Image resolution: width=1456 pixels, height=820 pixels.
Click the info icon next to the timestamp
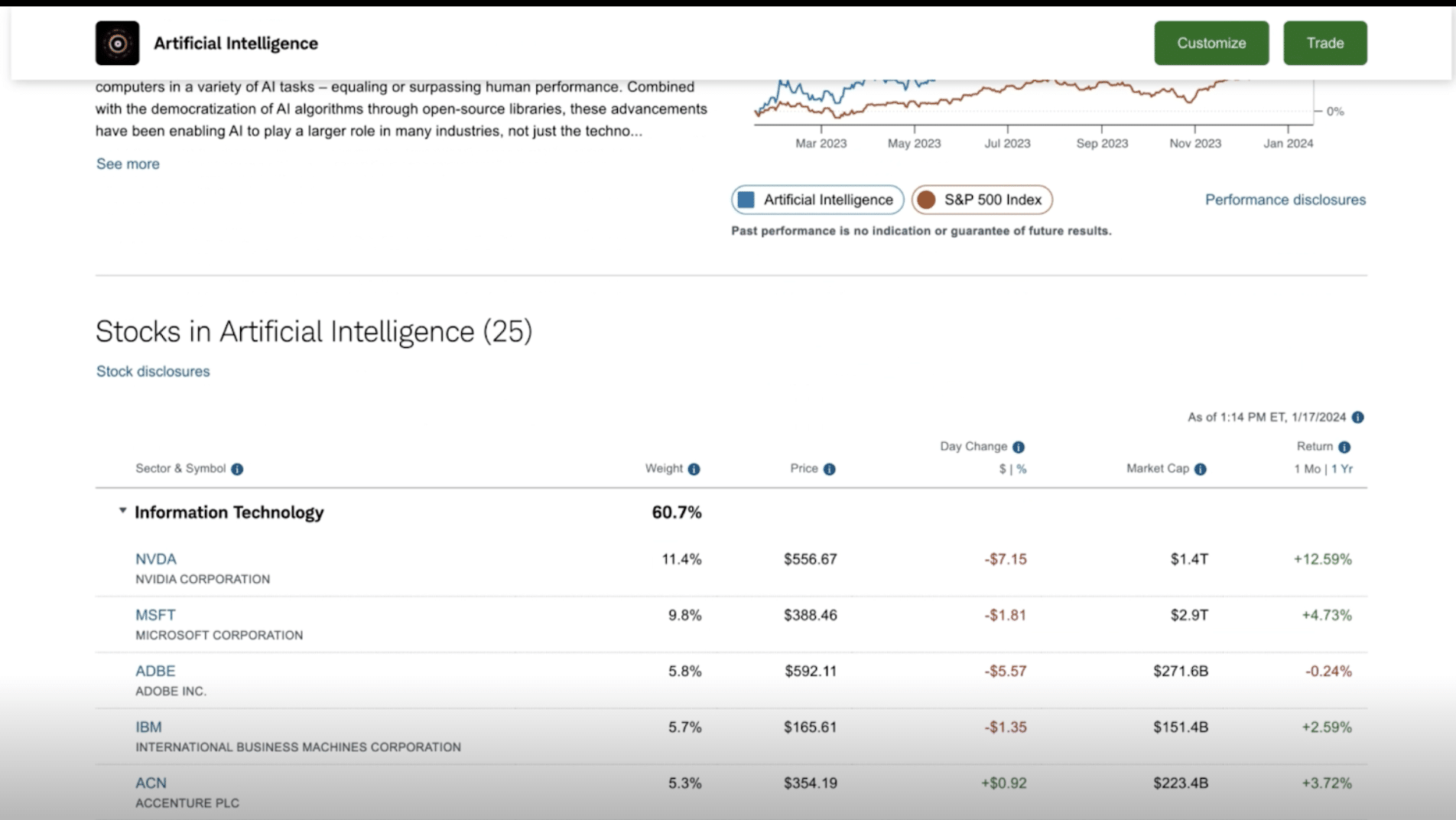(x=1358, y=418)
